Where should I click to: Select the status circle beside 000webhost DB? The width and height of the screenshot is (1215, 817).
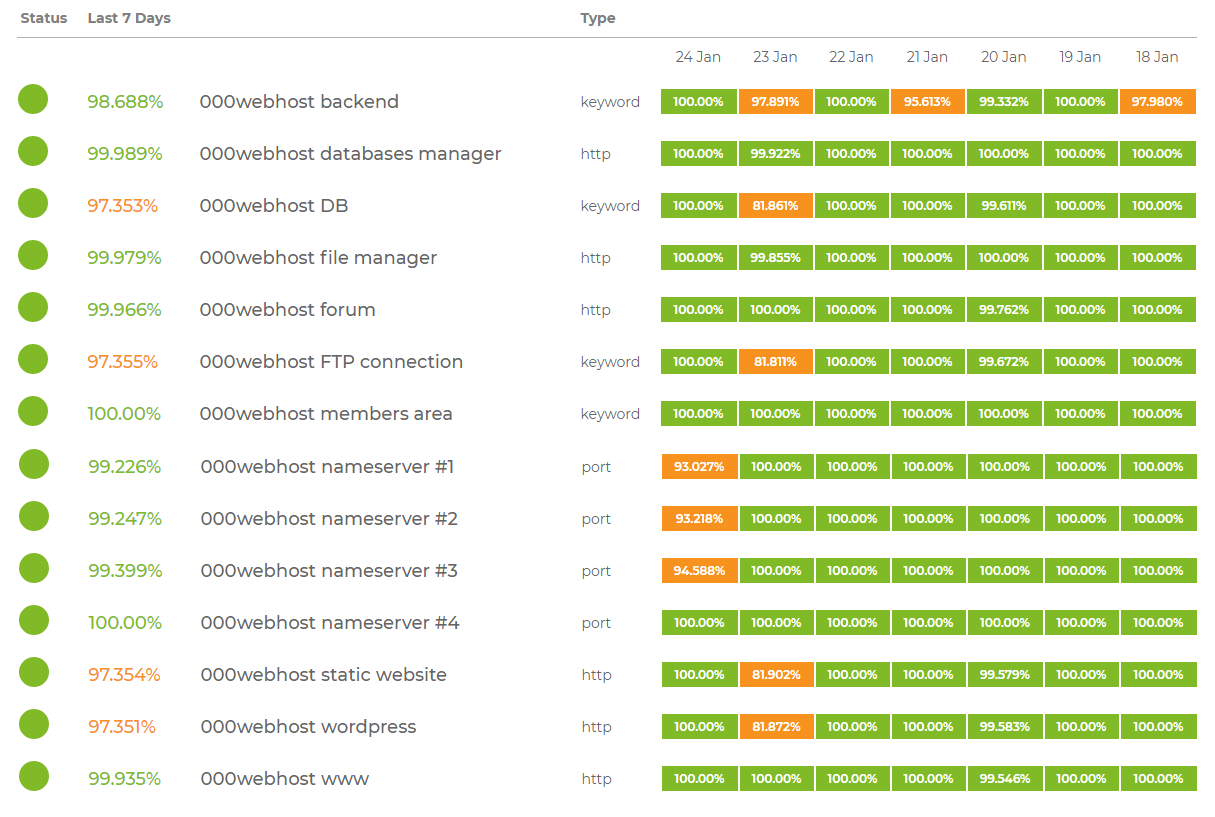pos(33,204)
